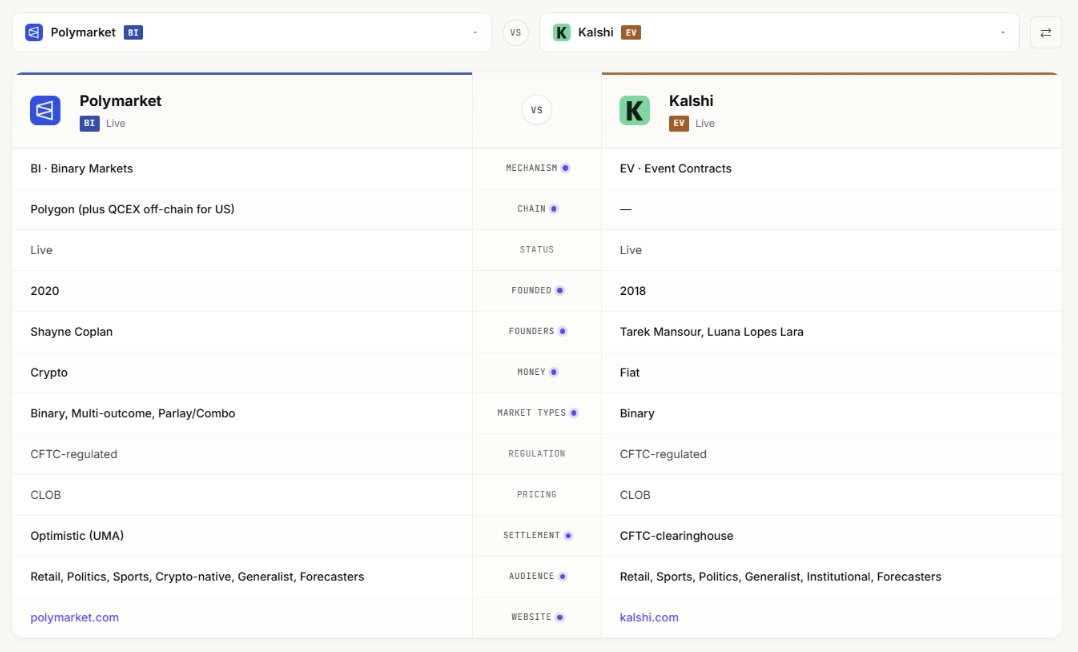Open the Kalshi platform selector dropdown
This screenshot has width=1078, height=652.
click(779, 32)
